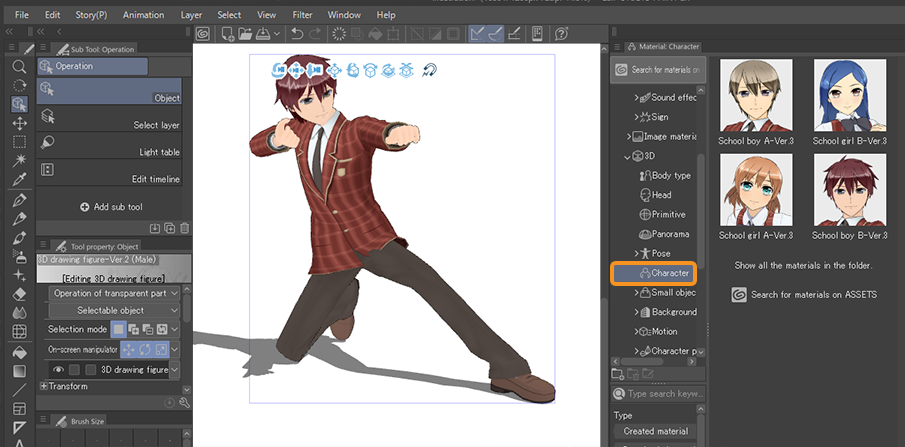Select the Gradient tool
The width and height of the screenshot is (905, 447).
pyautogui.click(x=19, y=370)
